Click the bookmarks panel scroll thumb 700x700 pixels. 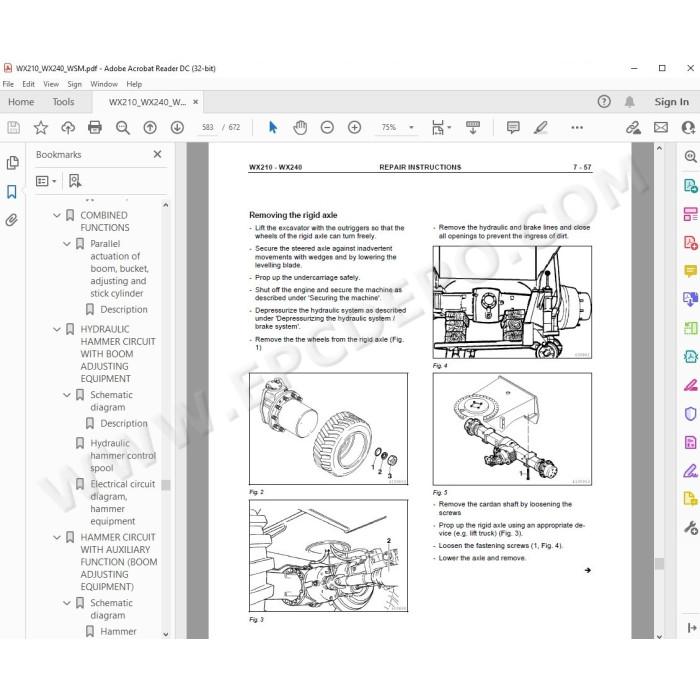(166, 485)
